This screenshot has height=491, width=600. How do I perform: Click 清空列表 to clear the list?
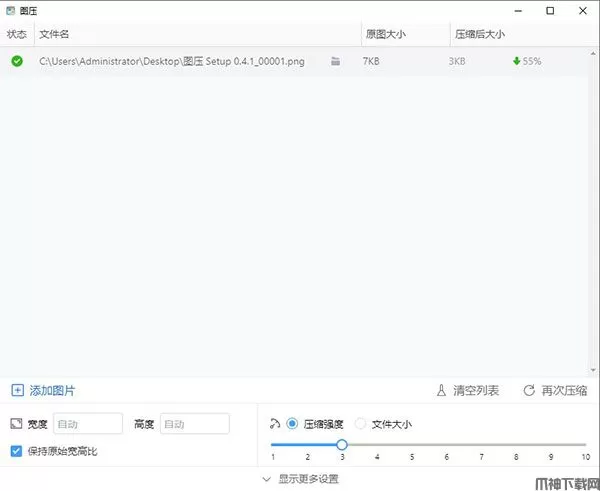(x=468, y=390)
